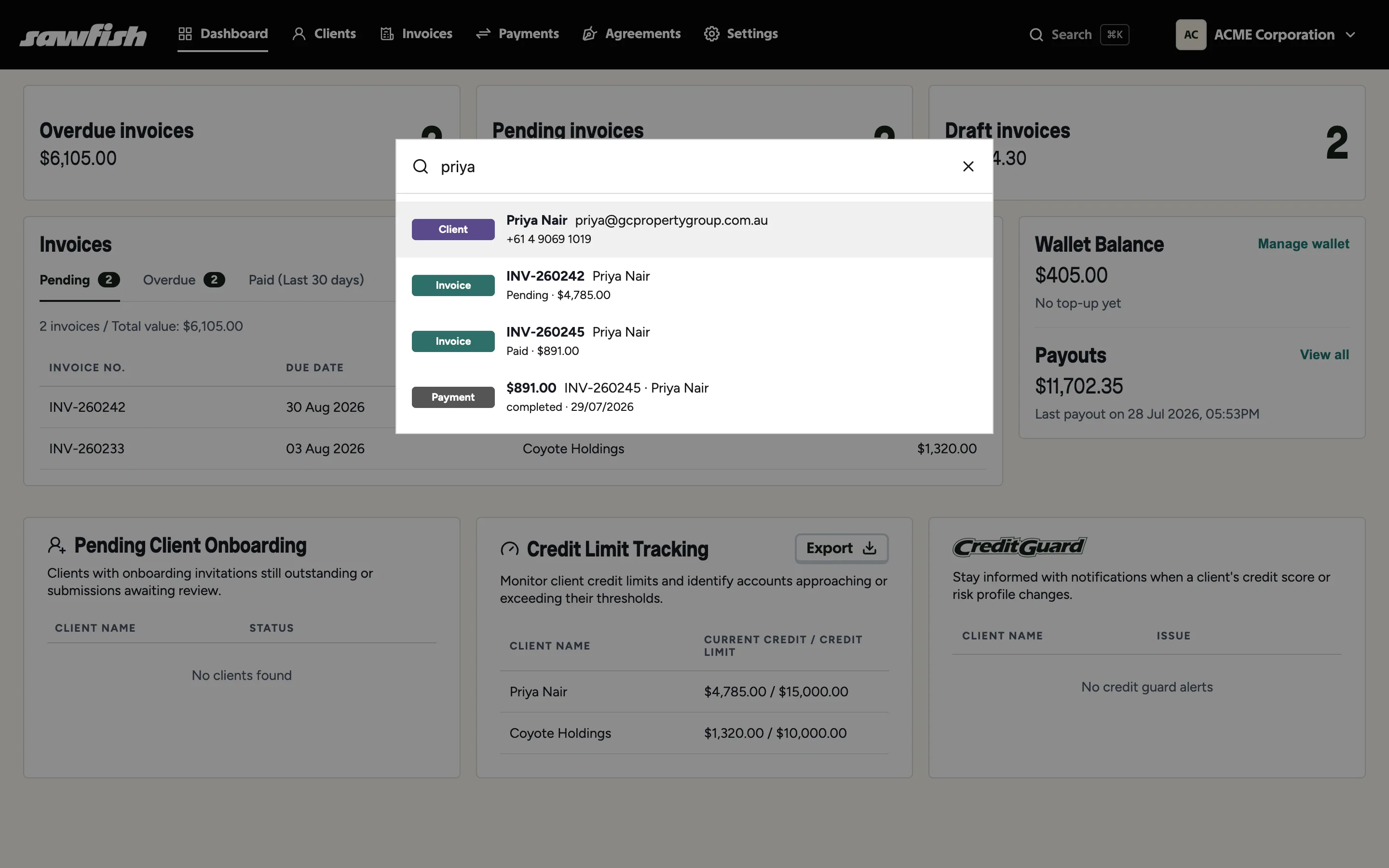This screenshot has width=1389, height=868.
Task: Click the Pending Client Onboarding person icon
Action: [56, 545]
